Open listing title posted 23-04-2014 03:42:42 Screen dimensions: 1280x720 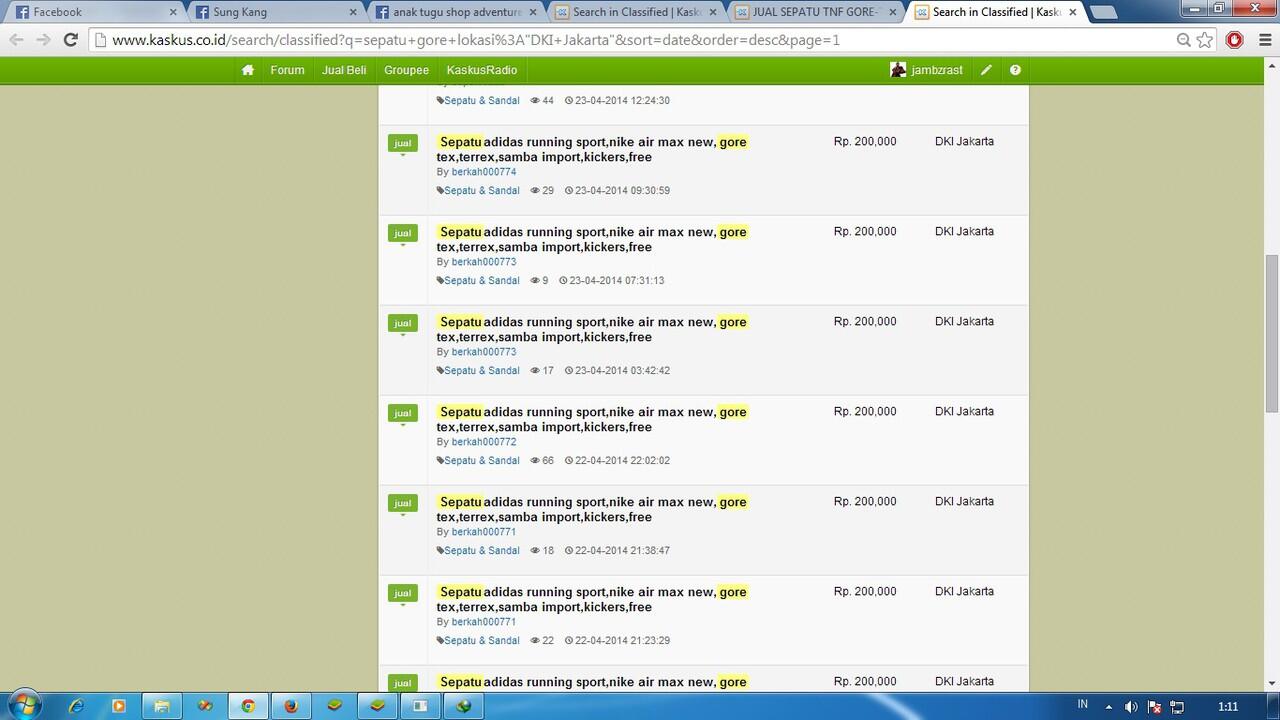point(592,329)
